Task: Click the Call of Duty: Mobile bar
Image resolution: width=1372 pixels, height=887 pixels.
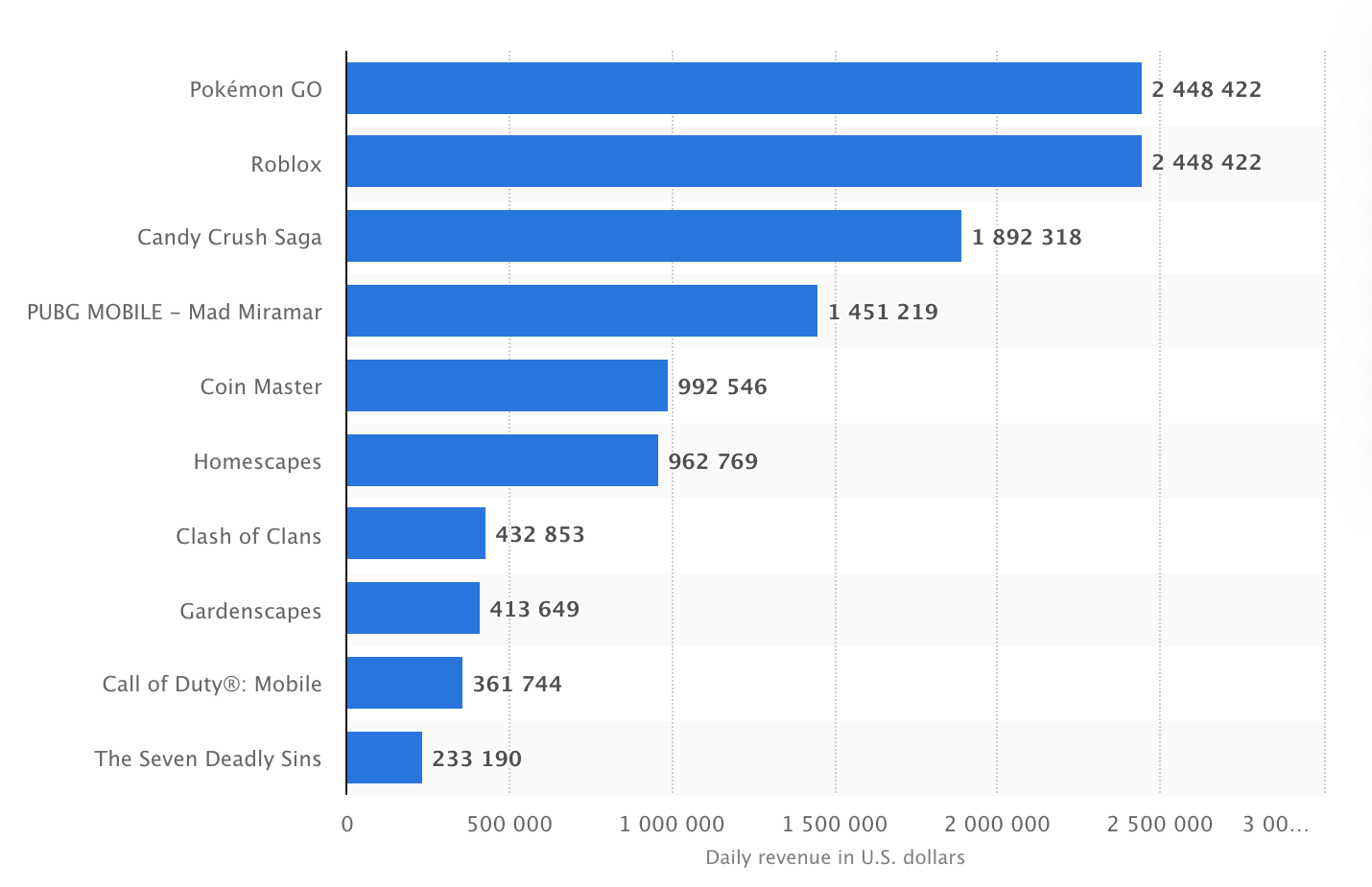Action: click(403, 684)
